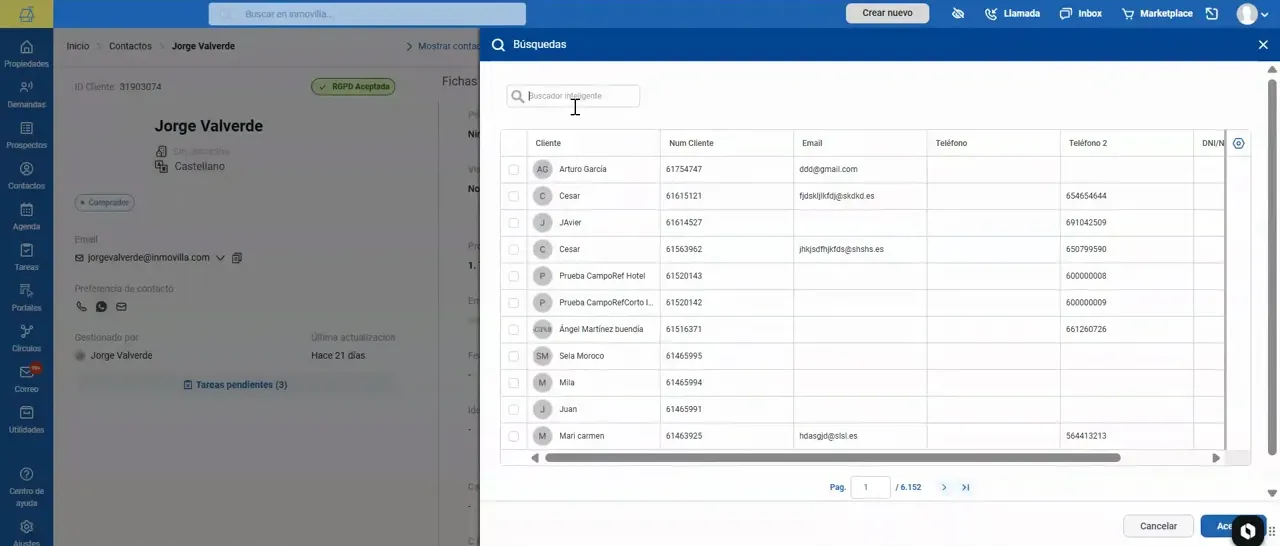Select the checkbox for Sela Moroco
Viewport: 1280px width, 546px height.
[514, 356]
